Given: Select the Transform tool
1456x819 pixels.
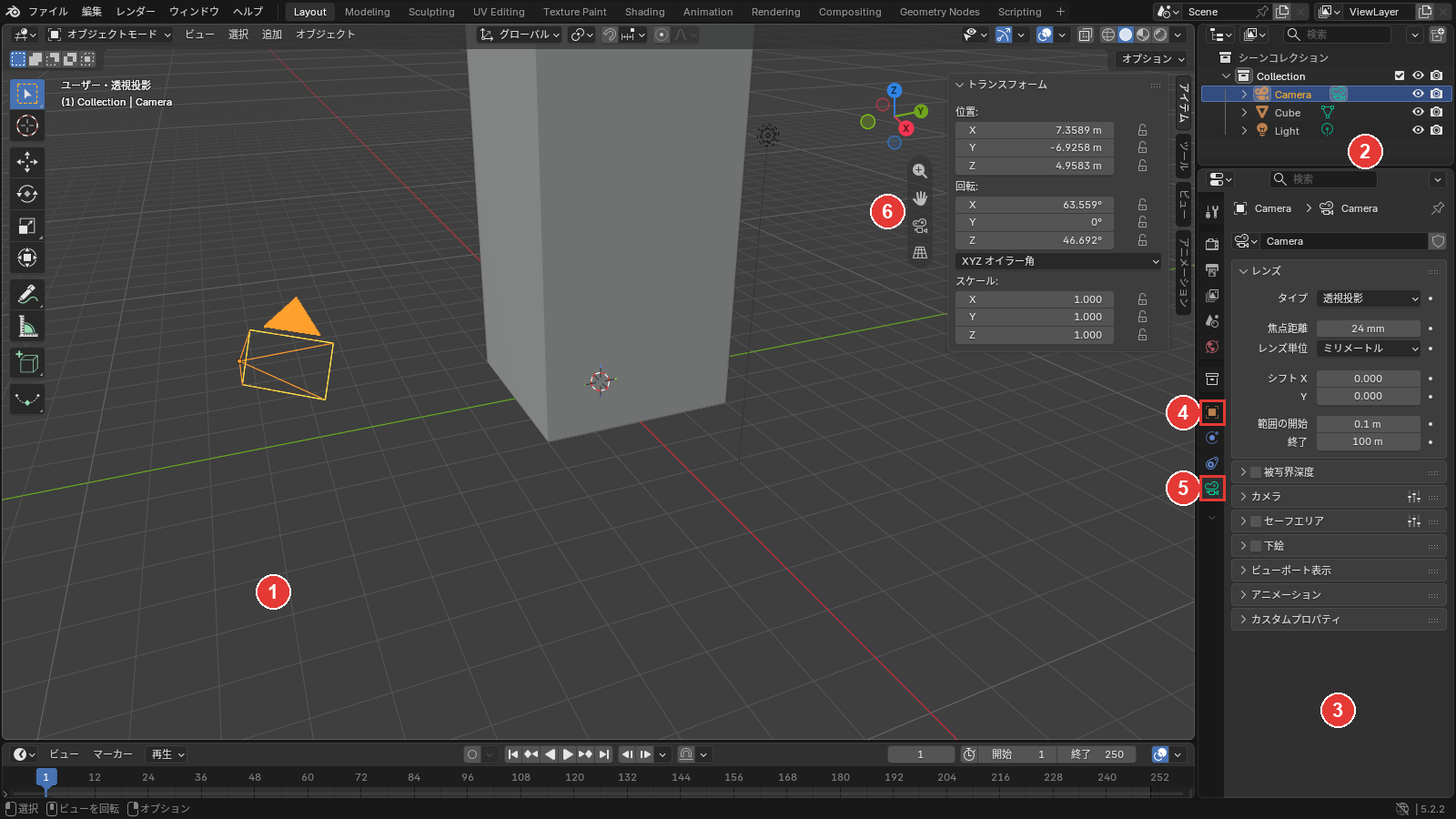Looking at the screenshot, I should coord(27,258).
